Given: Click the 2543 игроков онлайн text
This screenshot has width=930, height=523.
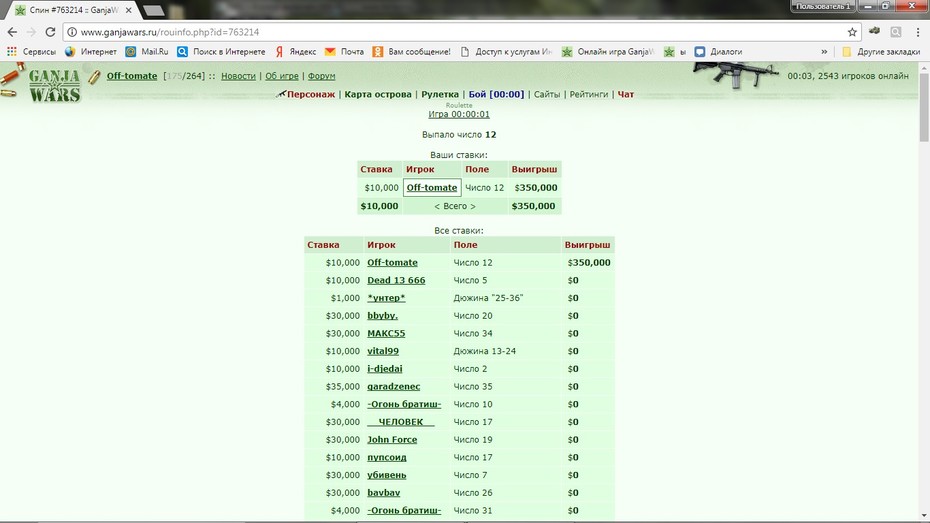Looking at the screenshot, I should tap(863, 76).
